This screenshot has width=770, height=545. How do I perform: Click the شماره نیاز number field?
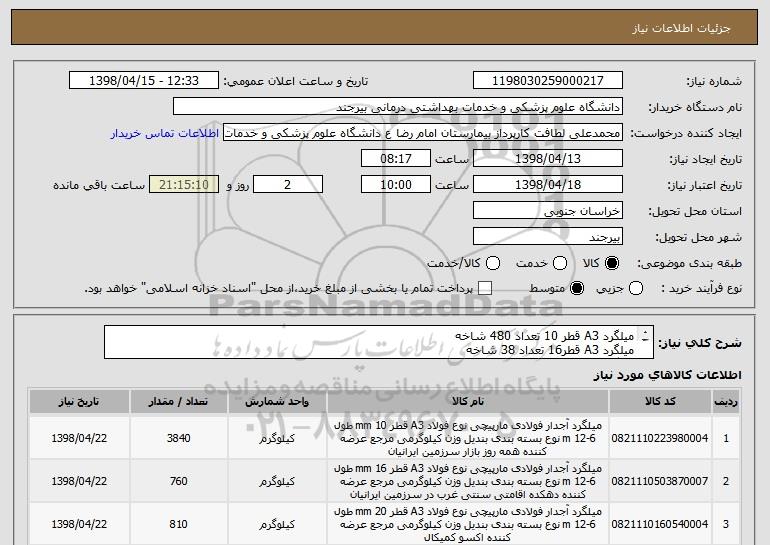click(548, 81)
